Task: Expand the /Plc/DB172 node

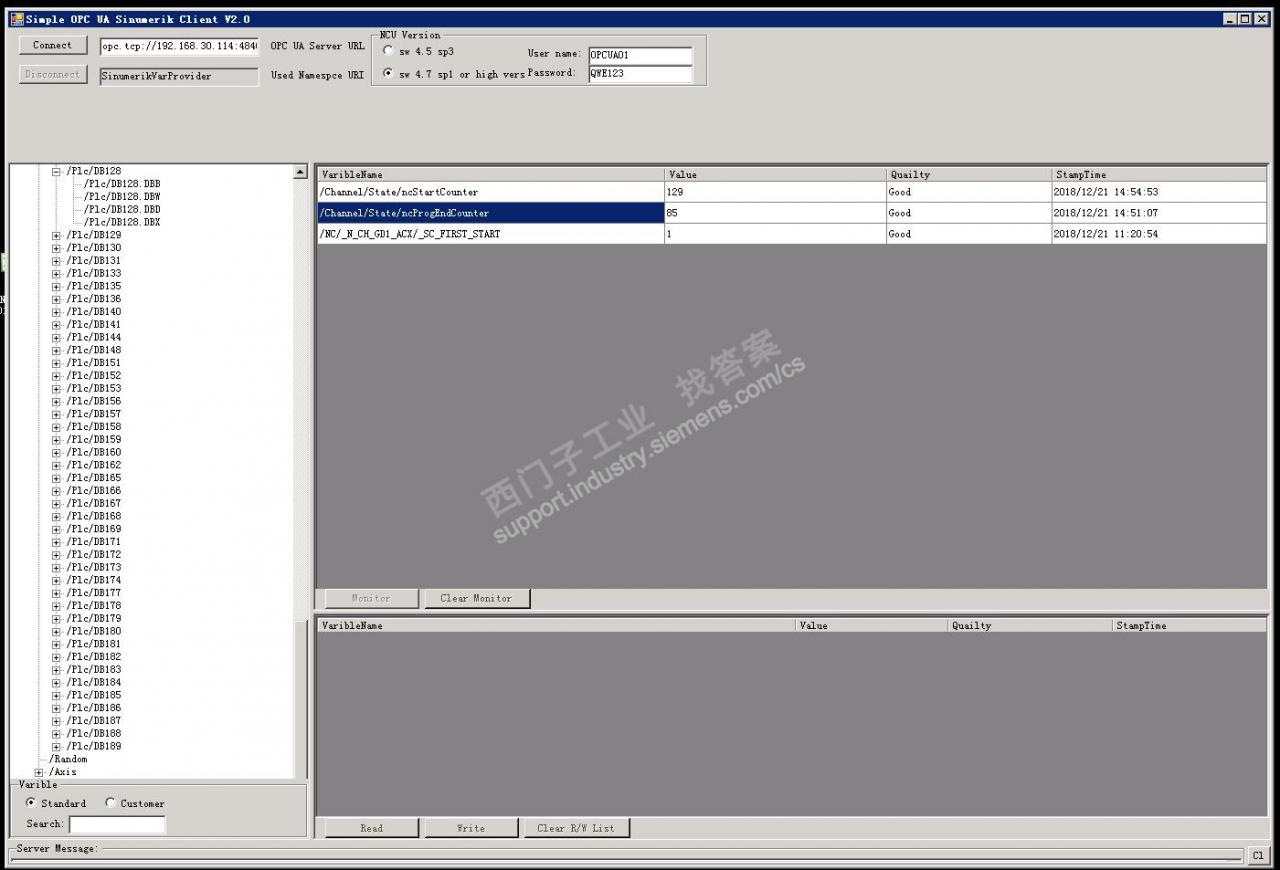Action: (x=57, y=555)
